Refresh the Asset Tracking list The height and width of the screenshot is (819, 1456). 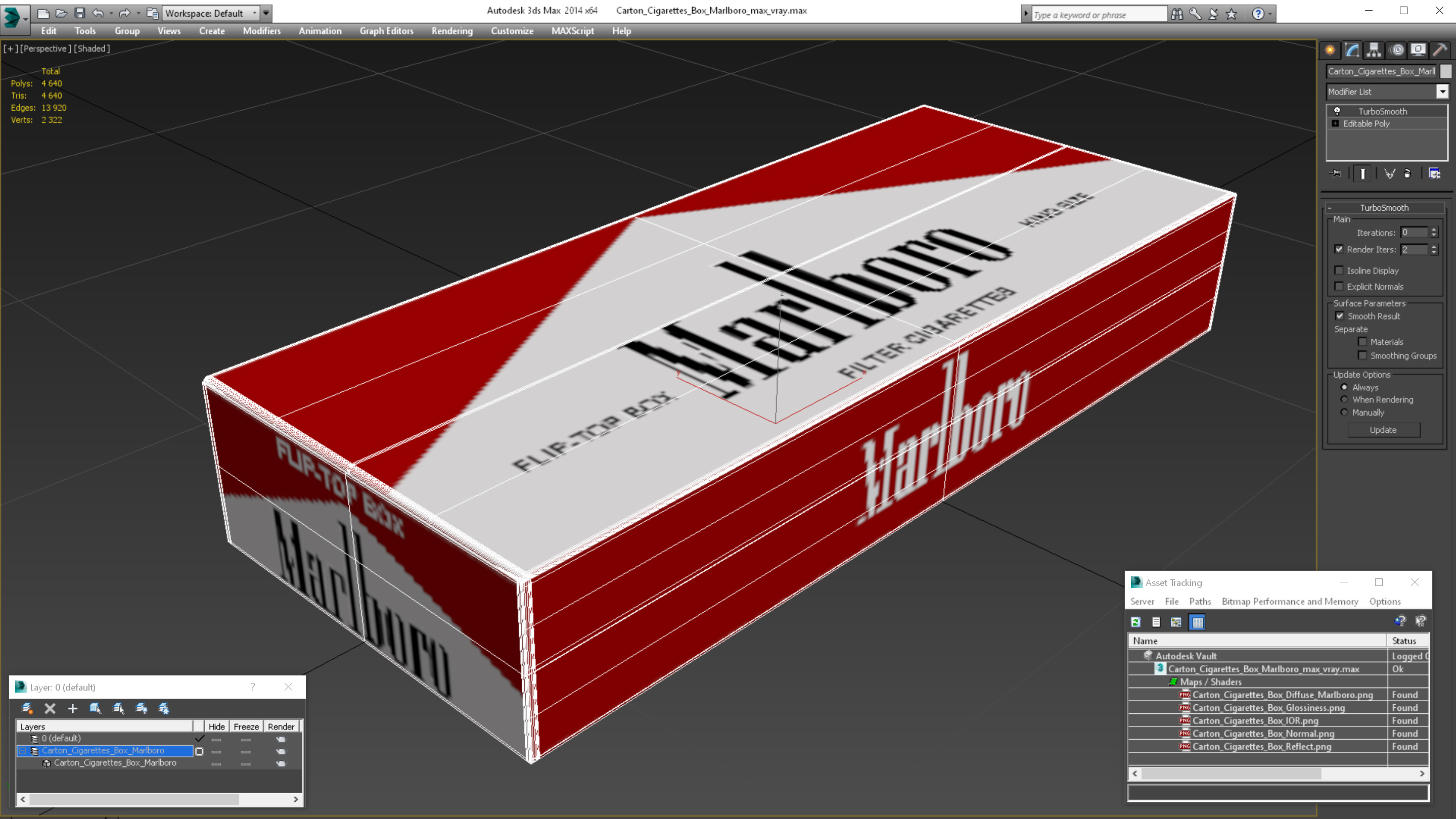[1135, 622]
